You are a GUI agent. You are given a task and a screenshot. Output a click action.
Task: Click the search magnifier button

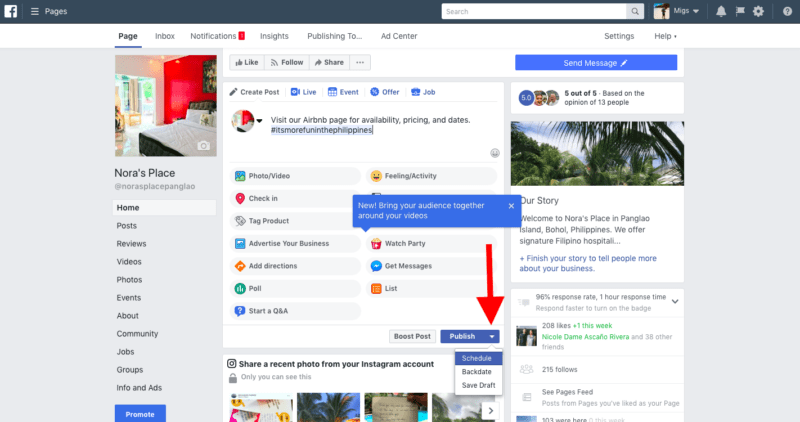click(x=635, y=11)
